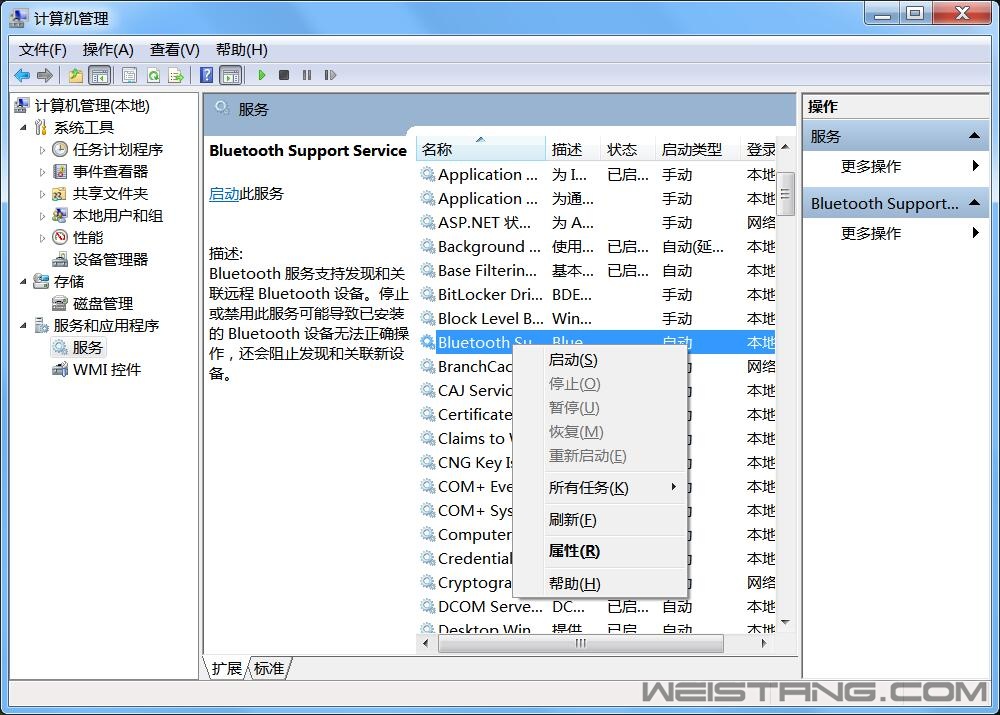
Task: Select the 计算机管理(本地) root node
Action: click(92, 106)
